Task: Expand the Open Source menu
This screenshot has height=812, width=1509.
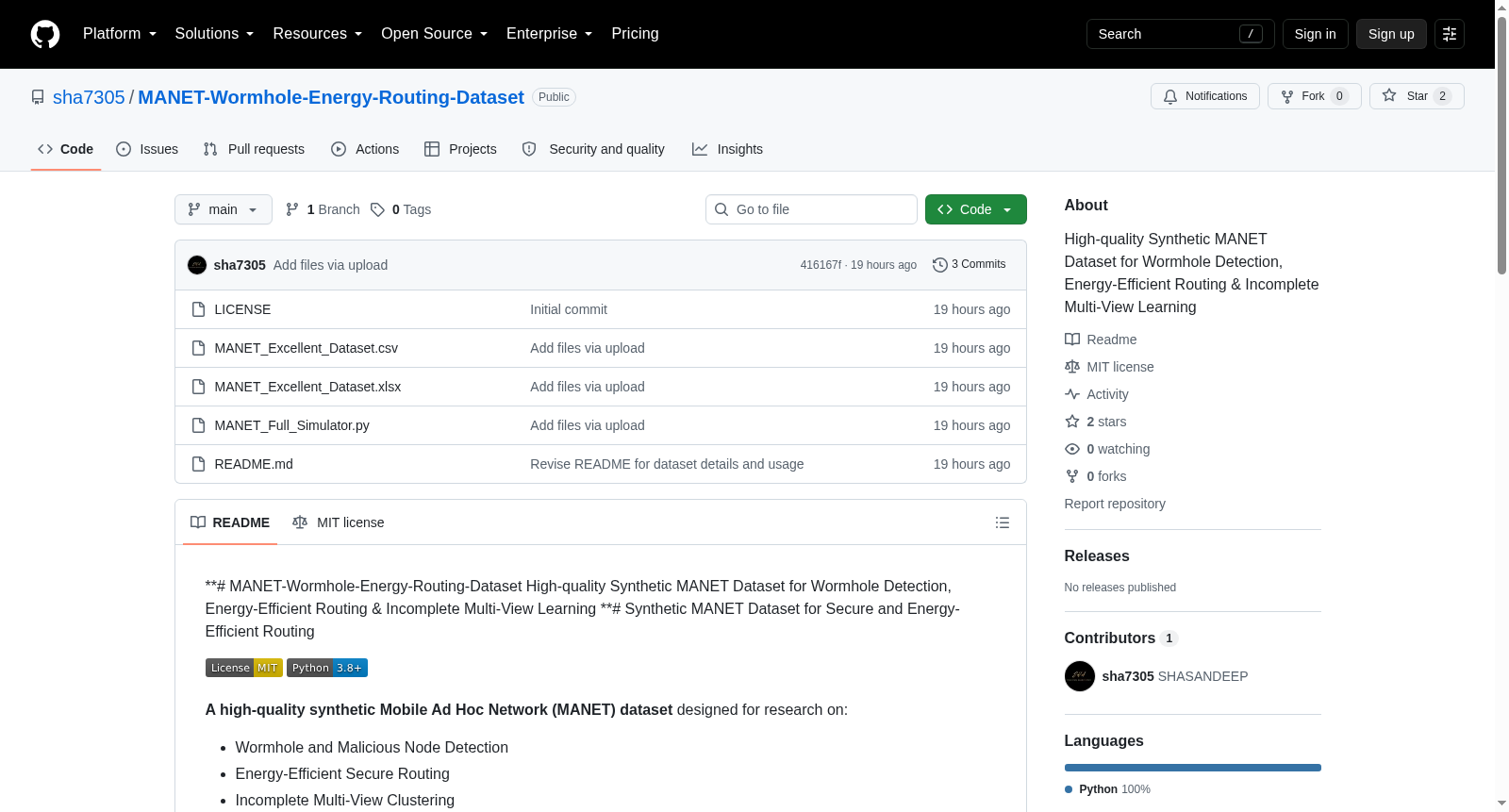Action: 434,34
